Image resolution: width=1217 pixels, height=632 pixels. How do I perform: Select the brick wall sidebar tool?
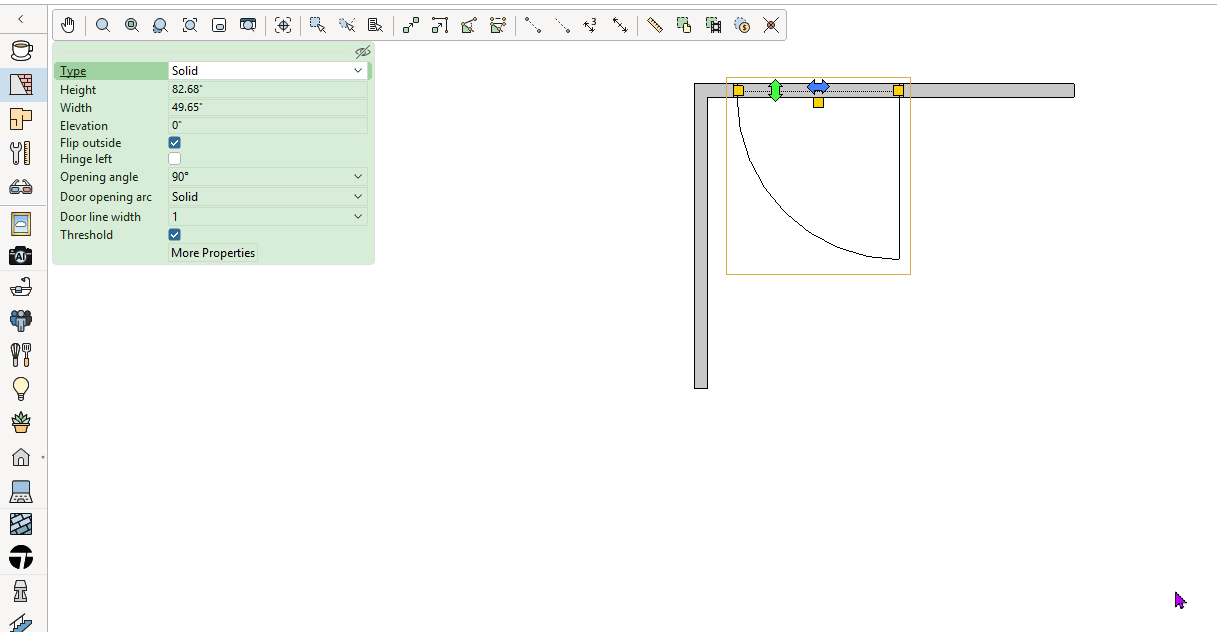click(21, 84)
